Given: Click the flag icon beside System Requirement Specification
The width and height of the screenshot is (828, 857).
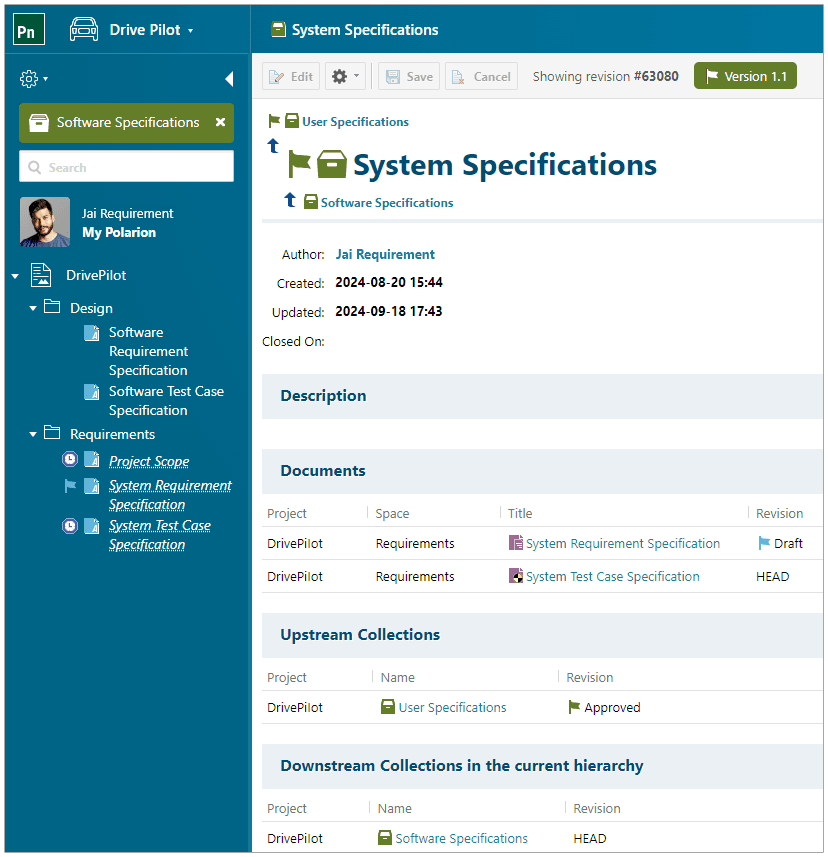Looking at the screenshot, I should click(x=70, y=485).
